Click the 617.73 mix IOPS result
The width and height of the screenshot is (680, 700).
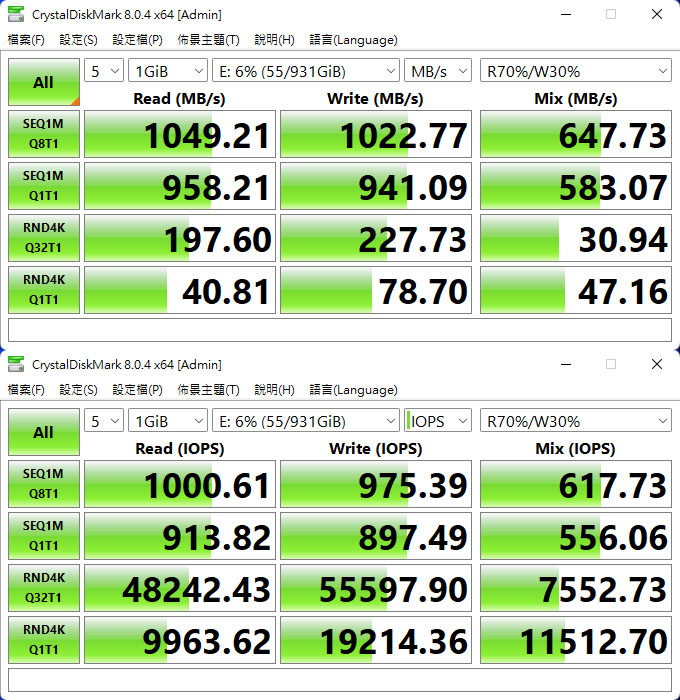pos(576,484)
